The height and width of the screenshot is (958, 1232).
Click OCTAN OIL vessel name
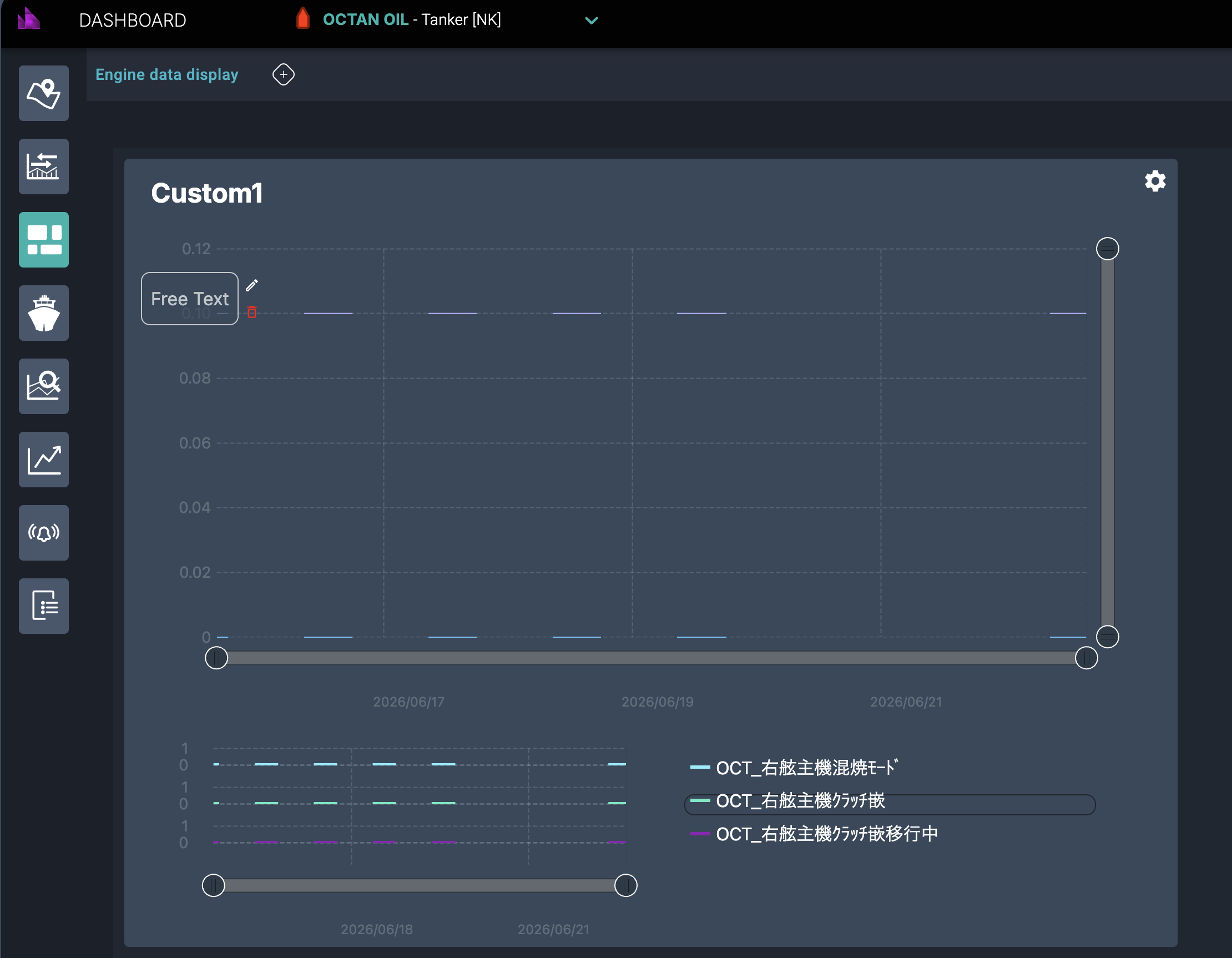[365, 20]
